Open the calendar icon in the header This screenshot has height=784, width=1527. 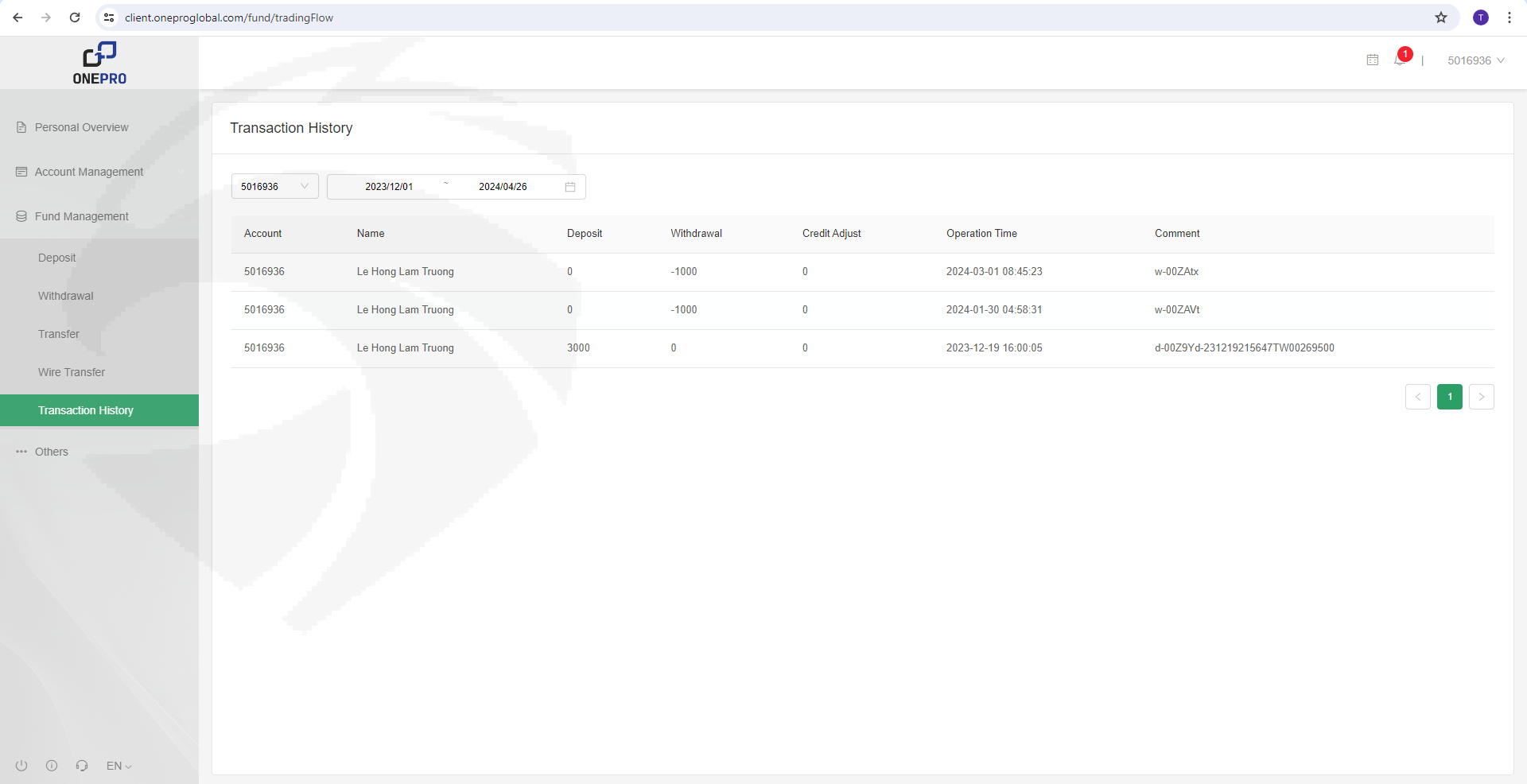(1372, 60)
